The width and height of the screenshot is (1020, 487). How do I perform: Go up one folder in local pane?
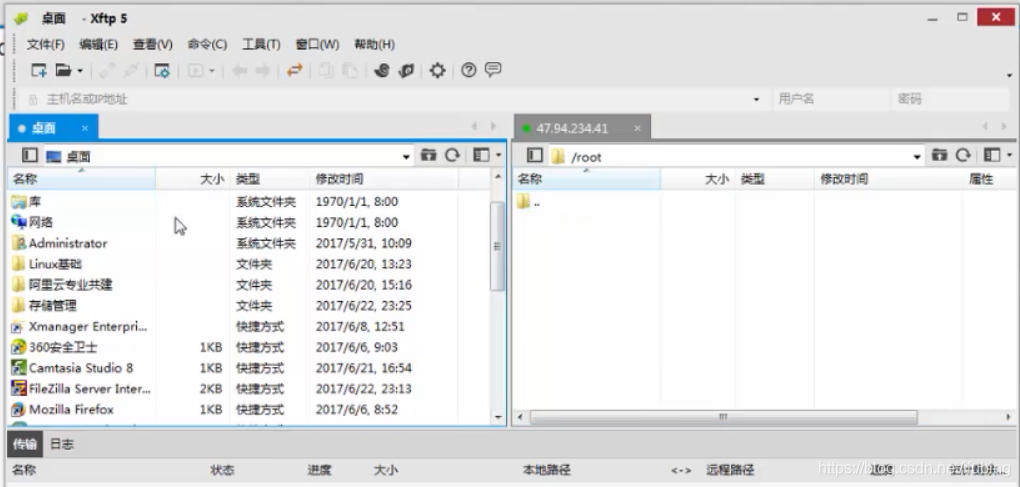click(428, 155)
